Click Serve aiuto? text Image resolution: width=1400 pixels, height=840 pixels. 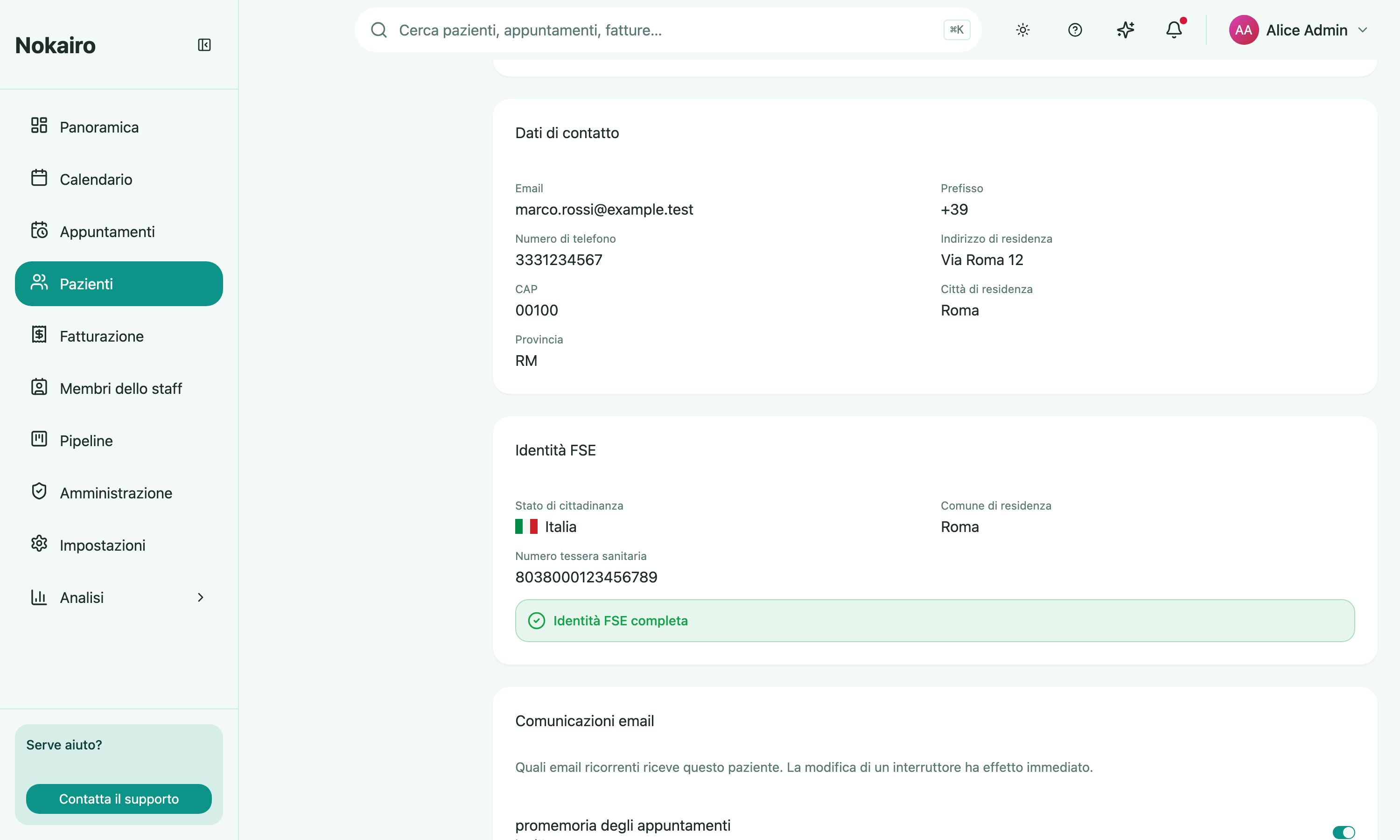tap(64, 744)
